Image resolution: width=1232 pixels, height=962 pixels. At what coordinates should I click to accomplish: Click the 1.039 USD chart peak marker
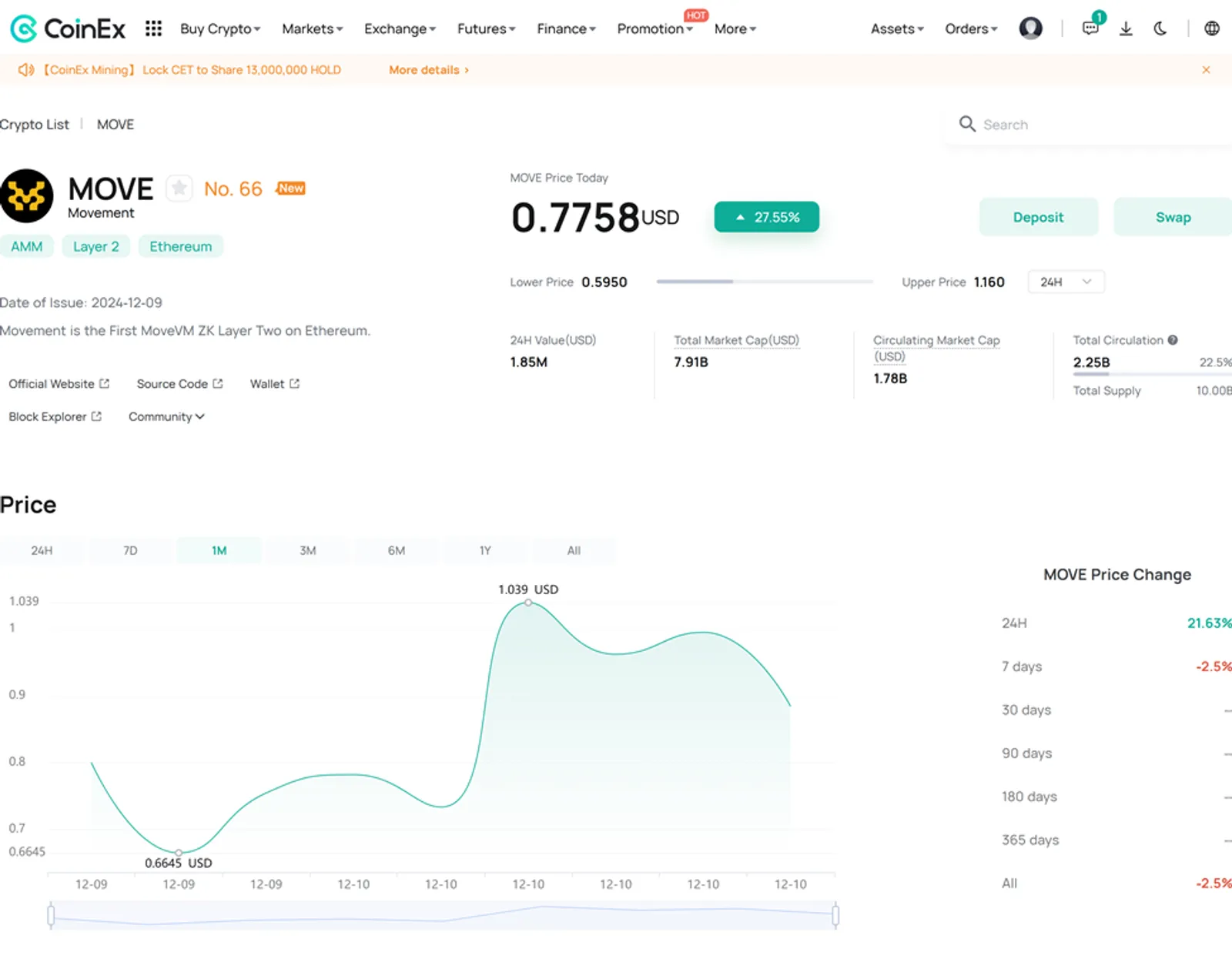pos(528,602)
